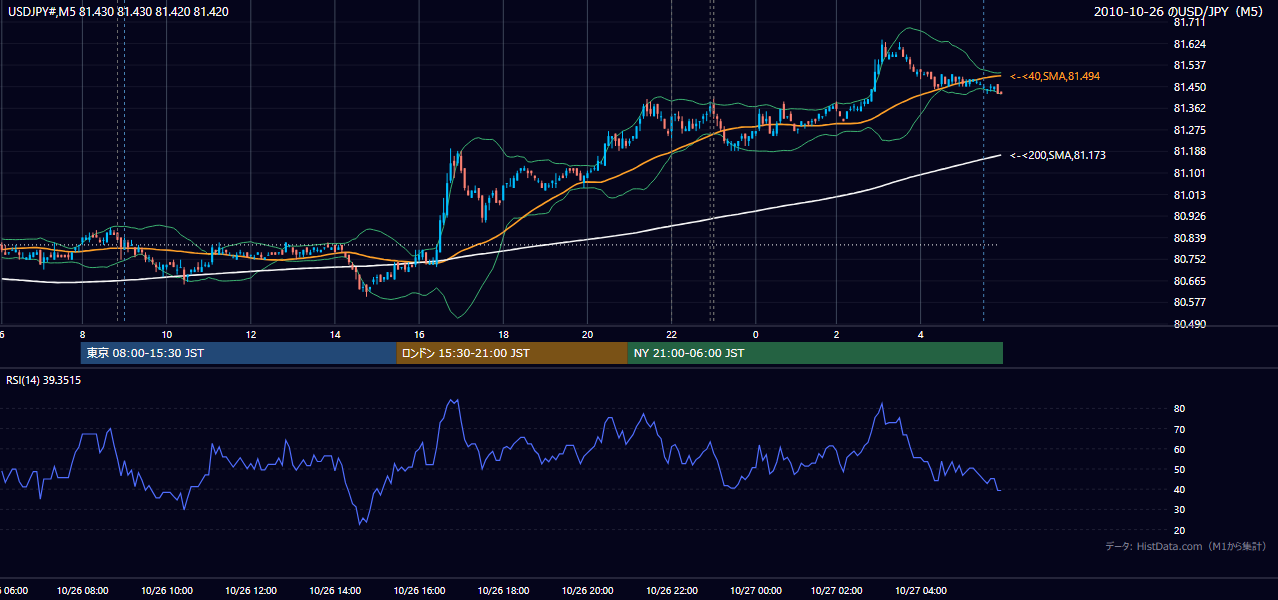The height and width of the screenshot is (600, 1278).
Task: Click RSI scale value 60
Action: pyautogui.click(x=1180, y=449)
